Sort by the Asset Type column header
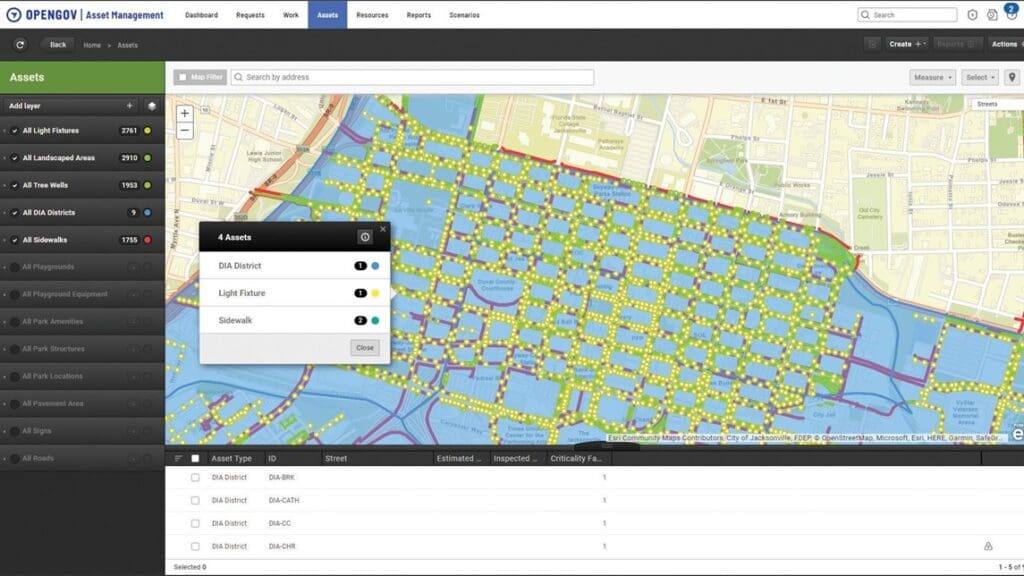Viewport: 1024px width, 576px height. (231, 458)
